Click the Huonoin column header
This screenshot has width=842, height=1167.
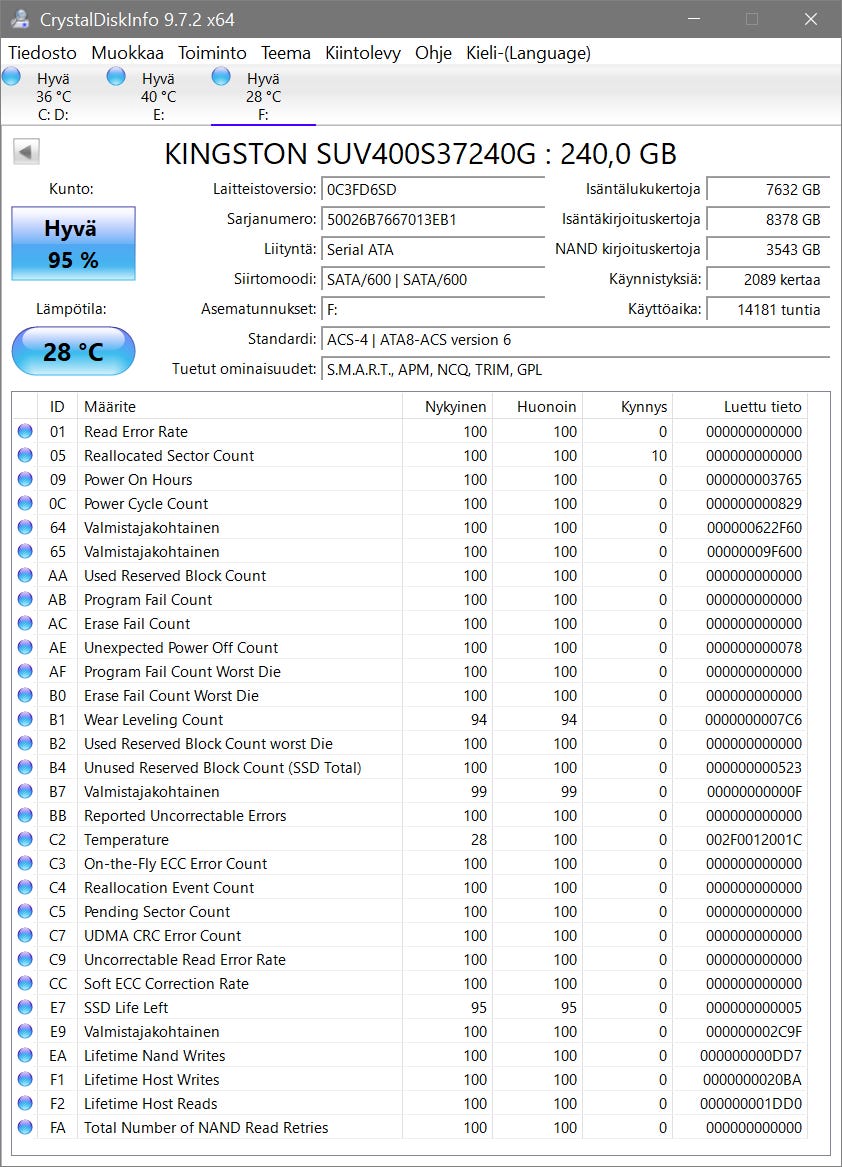[x=537, y=406]
